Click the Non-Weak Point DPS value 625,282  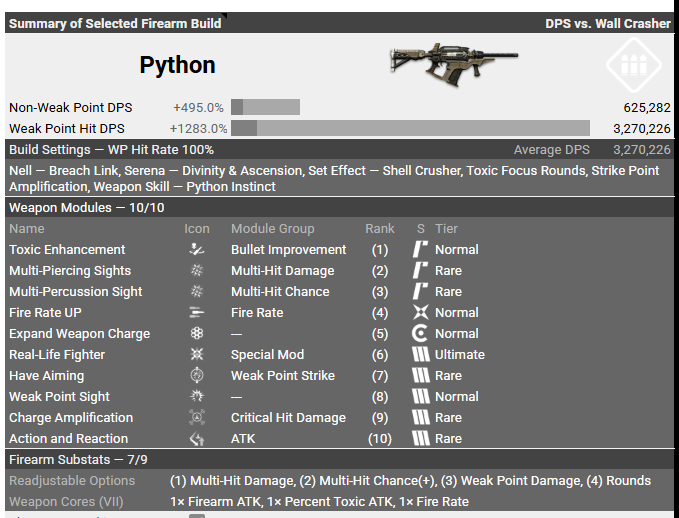coord(647,107)
